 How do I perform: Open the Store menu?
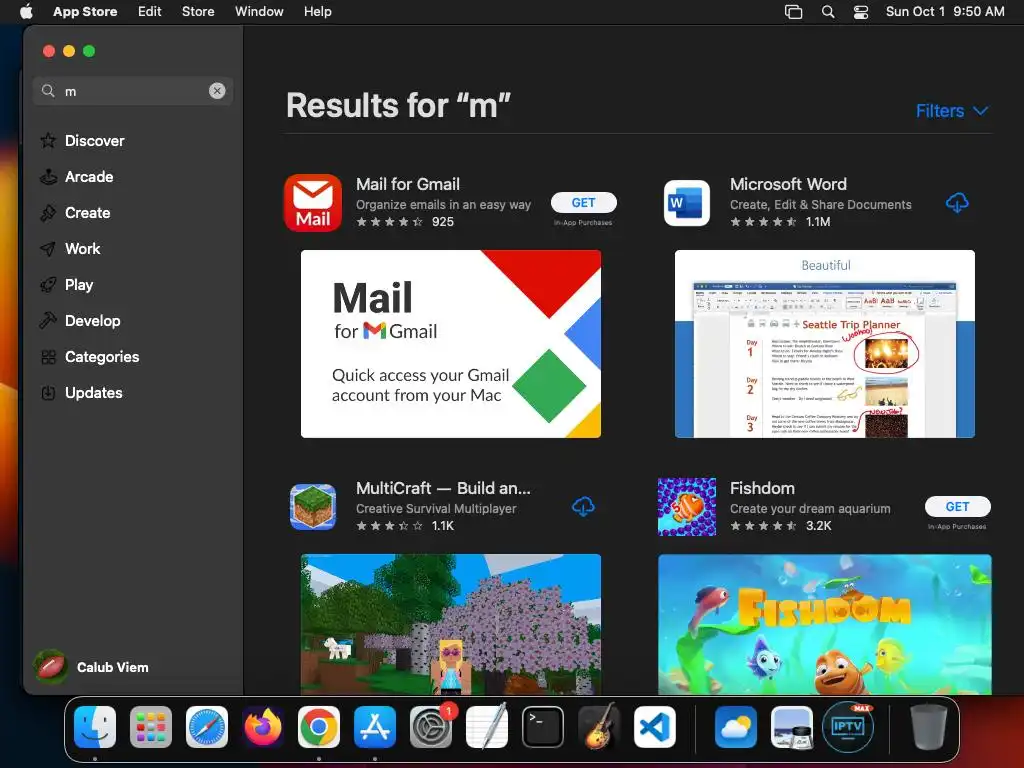[198, 11]
